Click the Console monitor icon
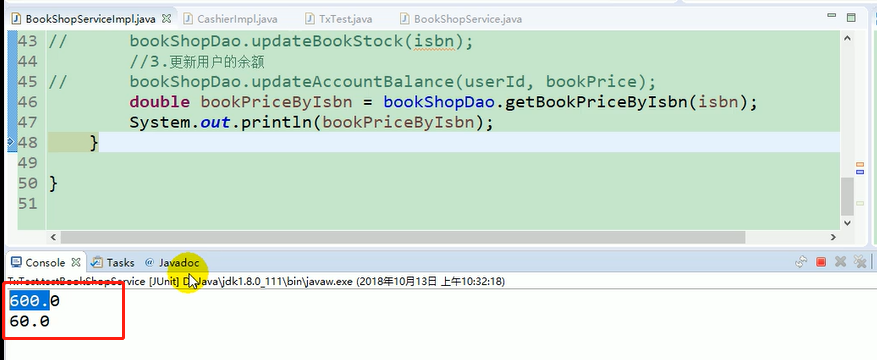The width and height of the screenshot is (877, 360). coord(16,262)
